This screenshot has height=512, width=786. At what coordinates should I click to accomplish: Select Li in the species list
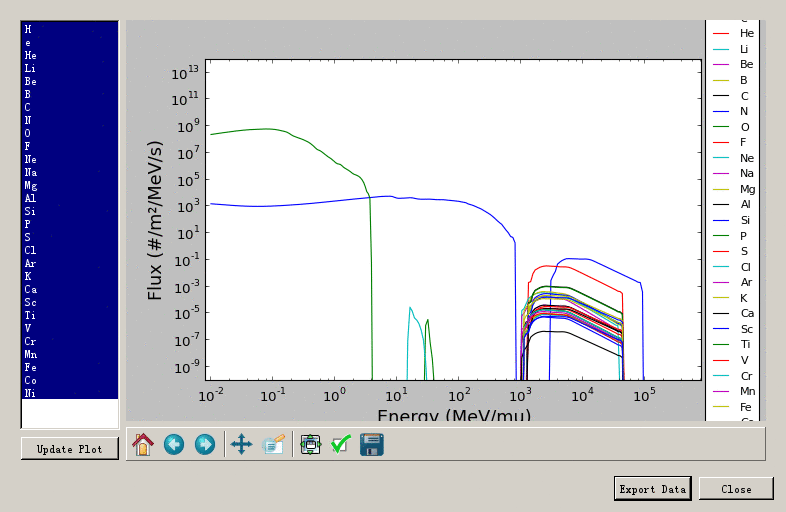click(70, 68)
